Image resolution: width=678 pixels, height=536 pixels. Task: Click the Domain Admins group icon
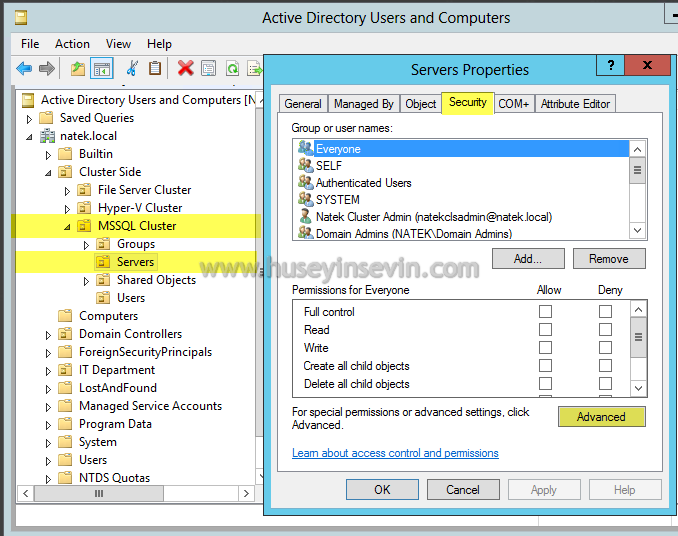tap(305, 233)
